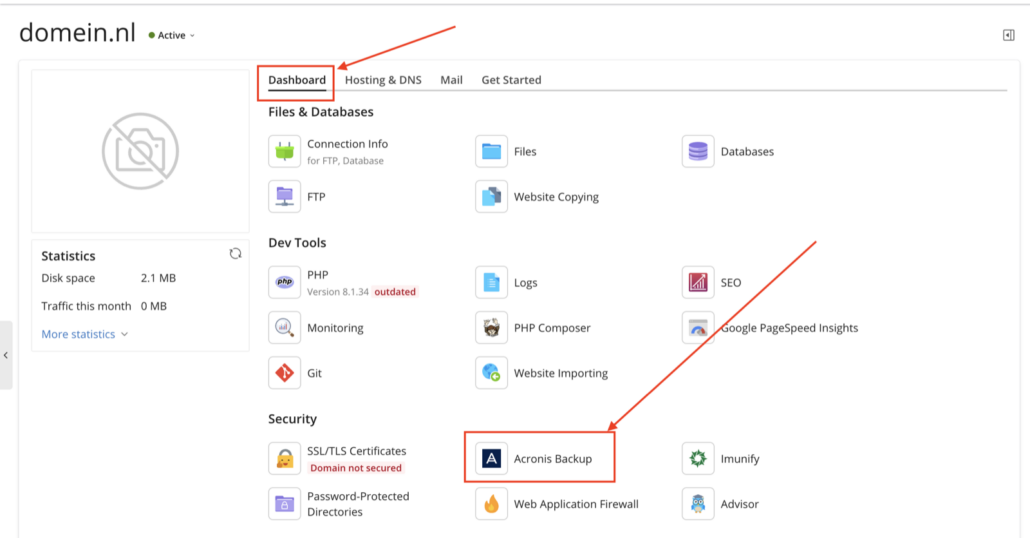Click the Website Importing label
Image resolution: width=1030 pixels, height=538 pixels.
[x=561, y=373]
